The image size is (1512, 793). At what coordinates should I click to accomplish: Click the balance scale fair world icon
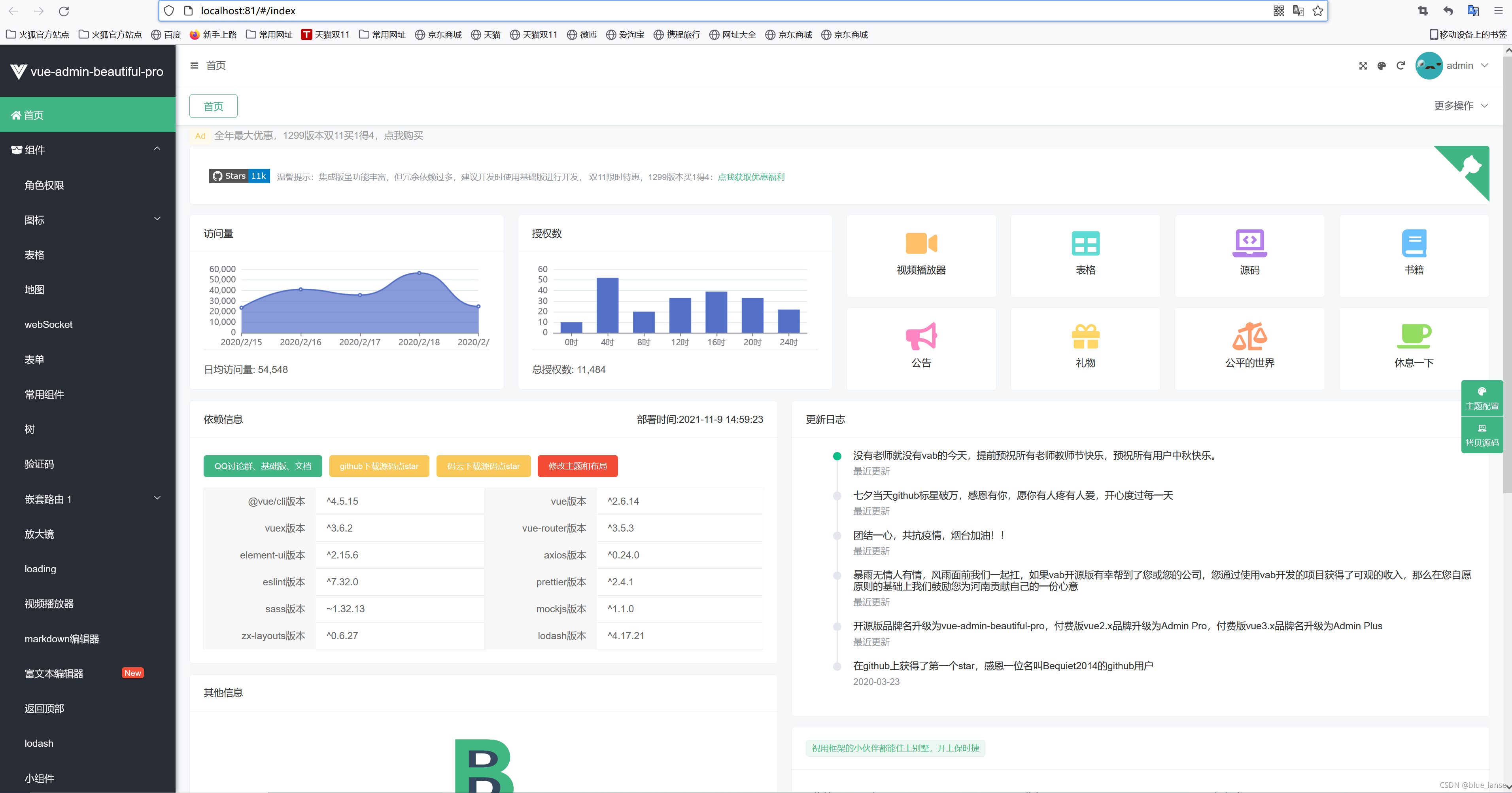point(1249,336)
